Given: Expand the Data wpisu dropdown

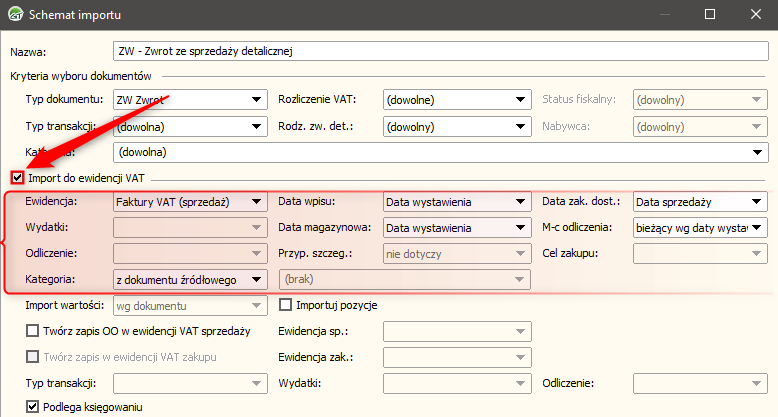Looking at the screenshot, I should pyautogui.click(x=520, y=202).
